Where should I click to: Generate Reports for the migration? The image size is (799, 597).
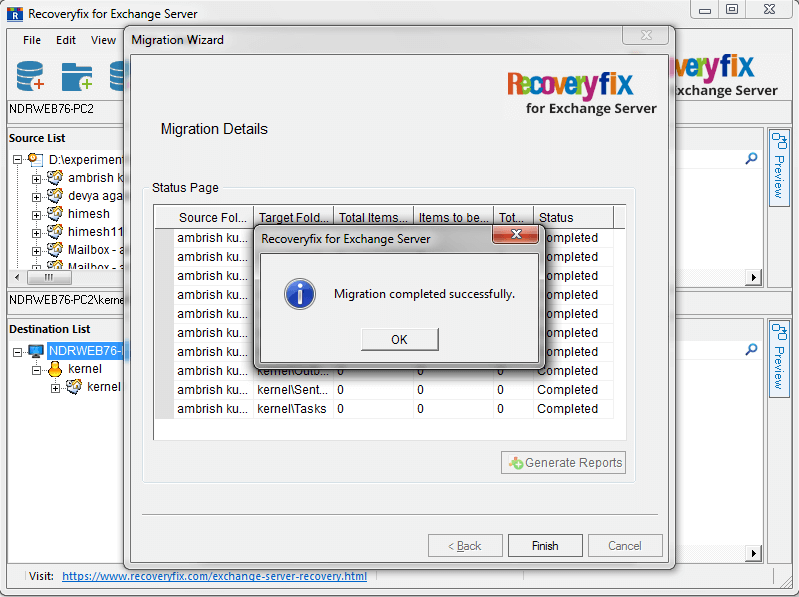coord(564,463)
